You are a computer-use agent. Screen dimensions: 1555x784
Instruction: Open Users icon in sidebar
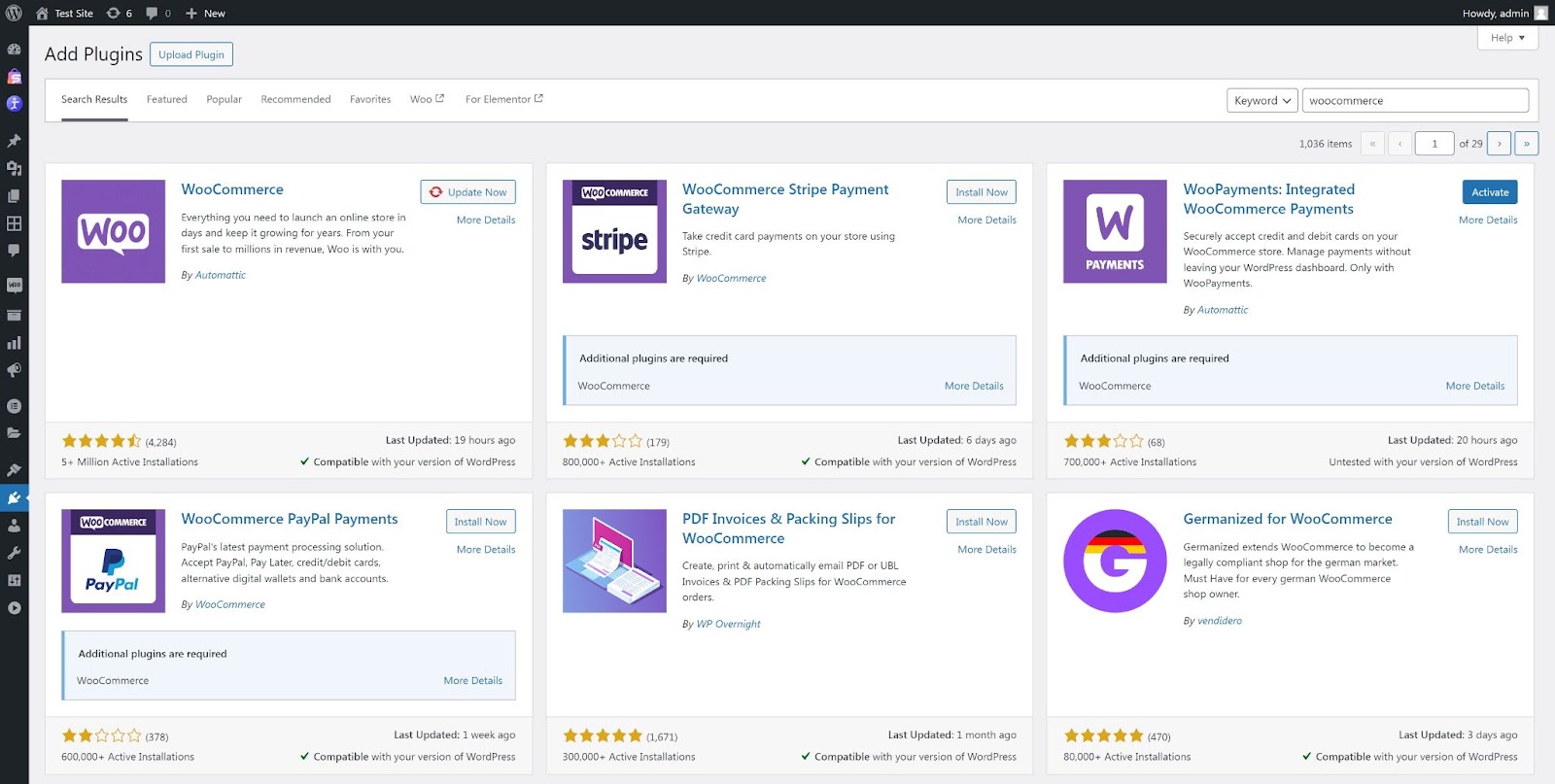click(14, 525)
